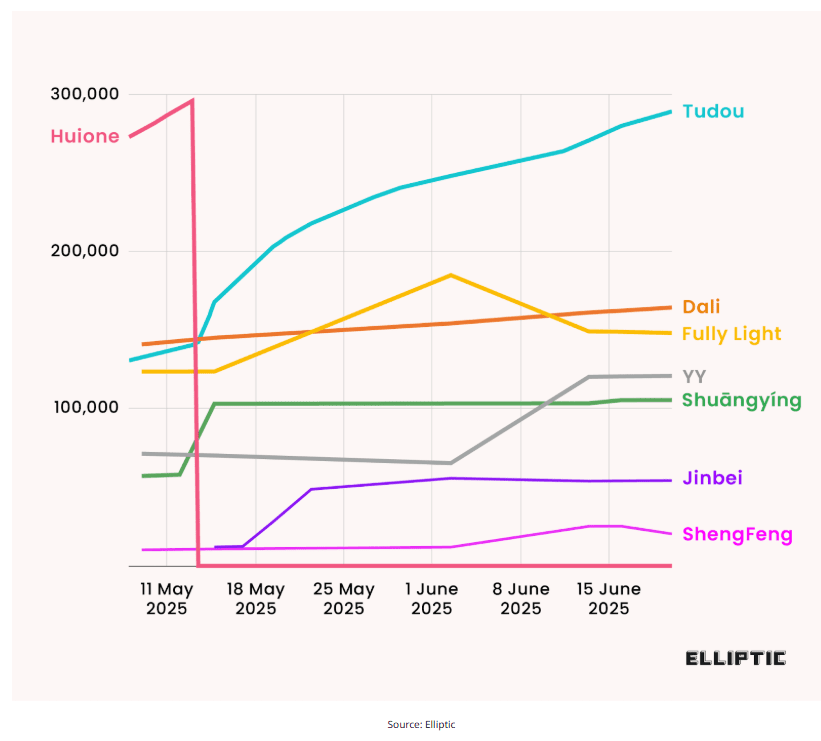Viewport: 821px width, 741px height.
Task: Click the peak of the yellow Fully Light line
Action: 451,275
